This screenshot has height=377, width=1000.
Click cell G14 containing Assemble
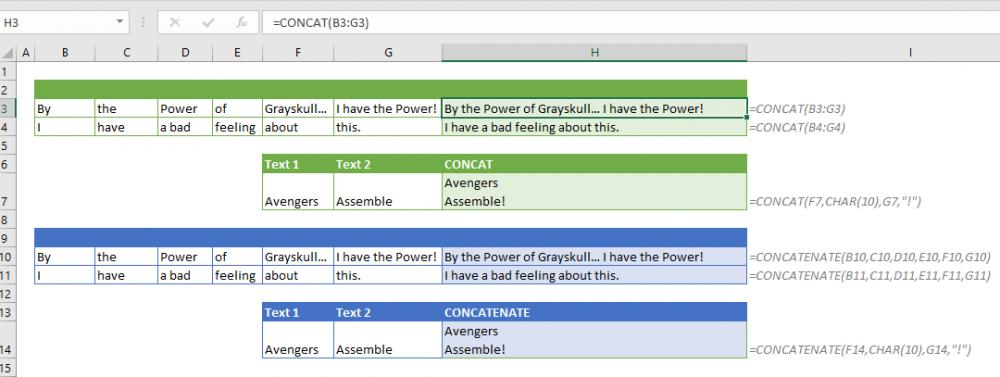pyautogui.click(x=388, y=340)
